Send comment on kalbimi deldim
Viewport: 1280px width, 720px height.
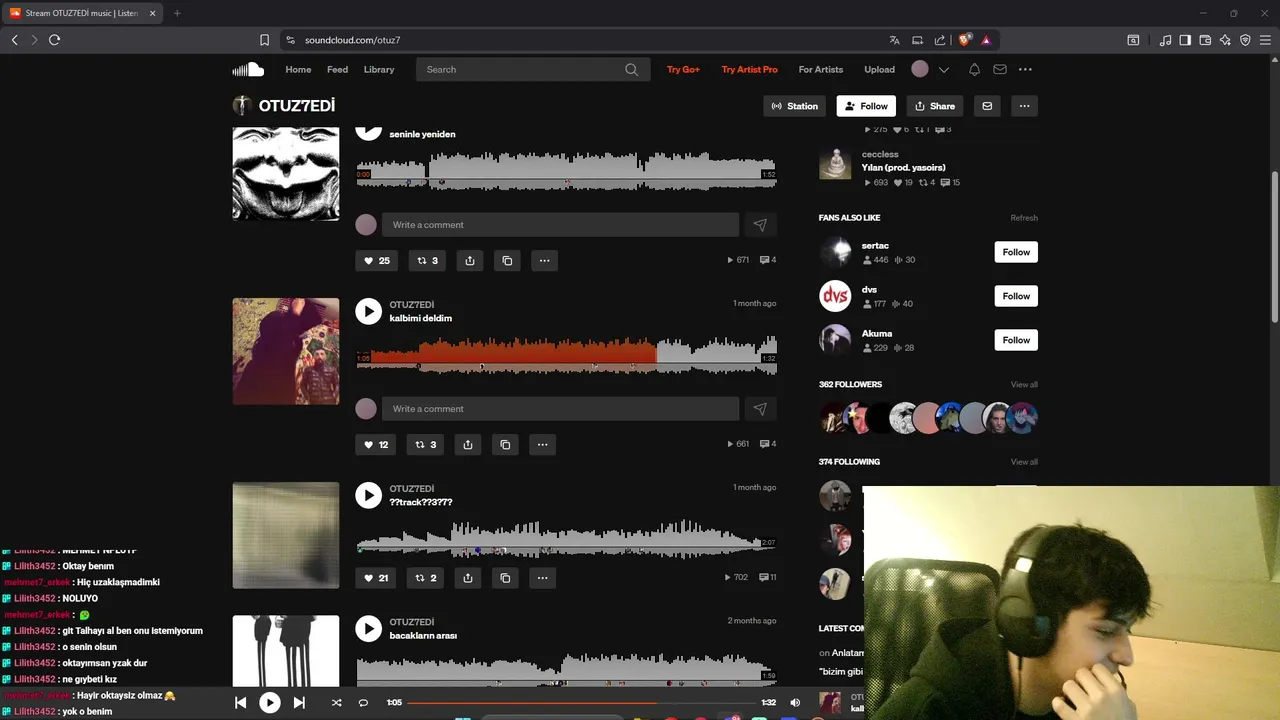point(760,409)
